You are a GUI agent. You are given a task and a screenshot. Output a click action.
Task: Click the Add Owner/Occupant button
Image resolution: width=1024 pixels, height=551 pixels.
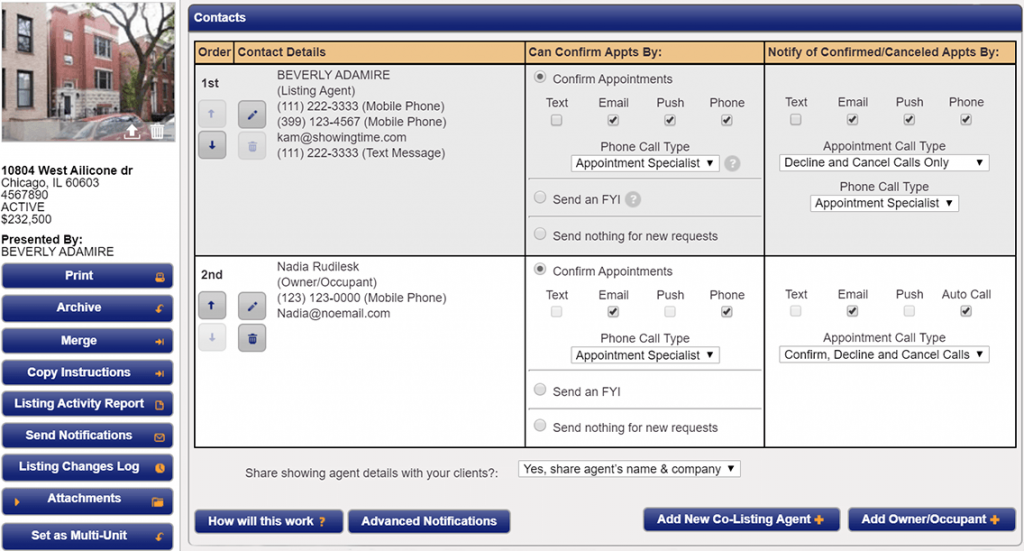pyautogui.click(x=931, y=520)
